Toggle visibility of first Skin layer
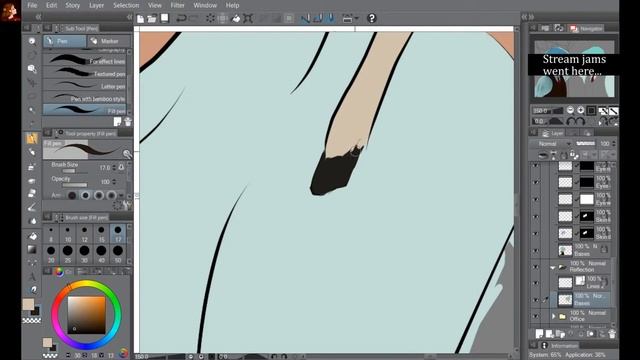 tap(536, 216)
